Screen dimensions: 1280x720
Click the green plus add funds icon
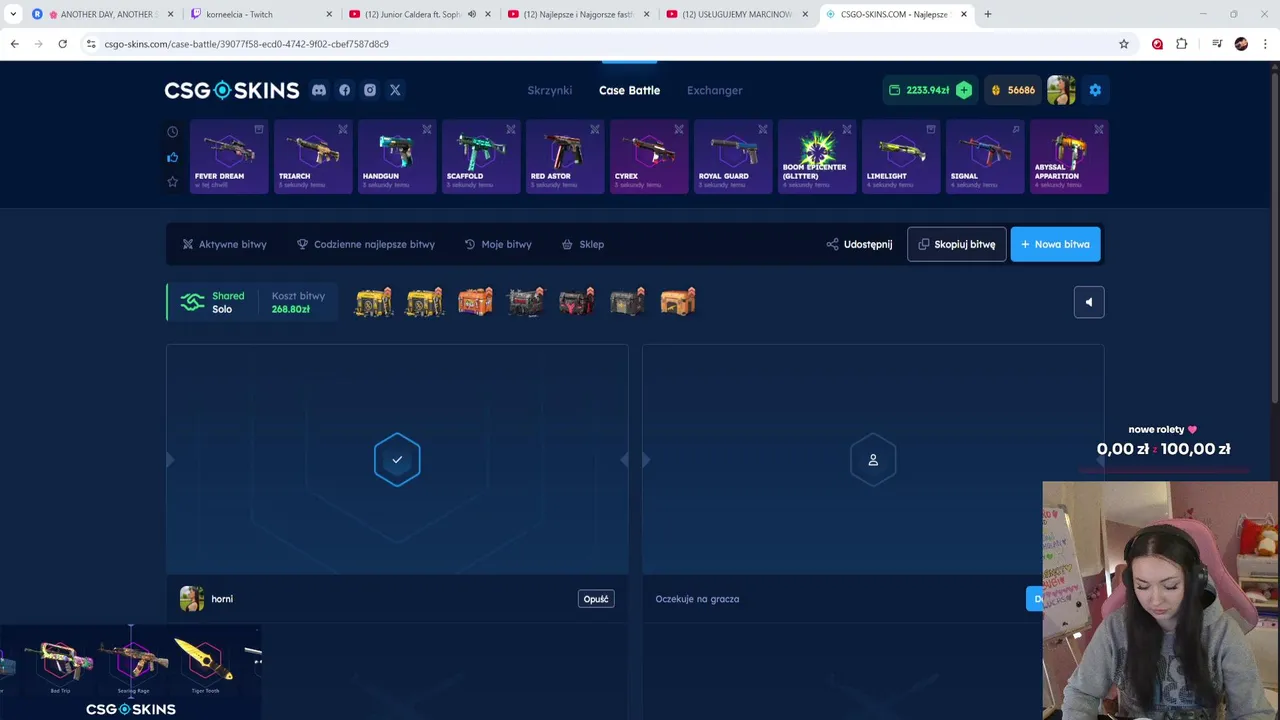click(x=963, y=90)
